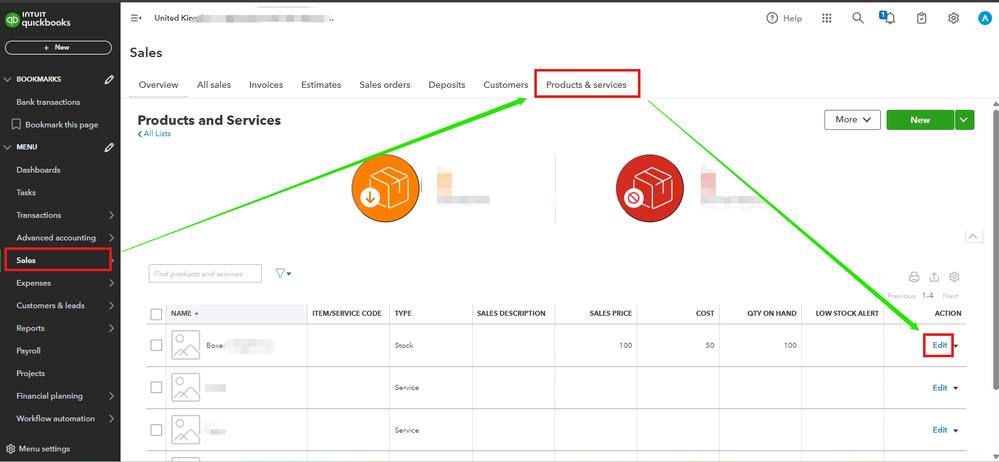Tick the select-all checkbox in header
Screen dimensions: 999x462
pyautogui.click(x=156, y=314)
